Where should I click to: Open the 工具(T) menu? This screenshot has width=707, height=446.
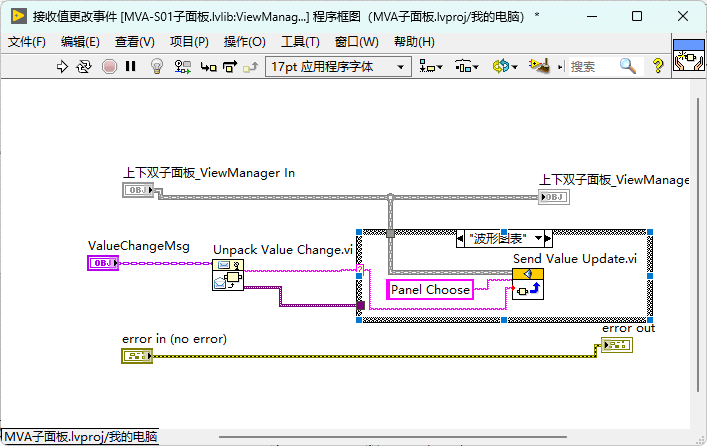(x=300, y=42)
